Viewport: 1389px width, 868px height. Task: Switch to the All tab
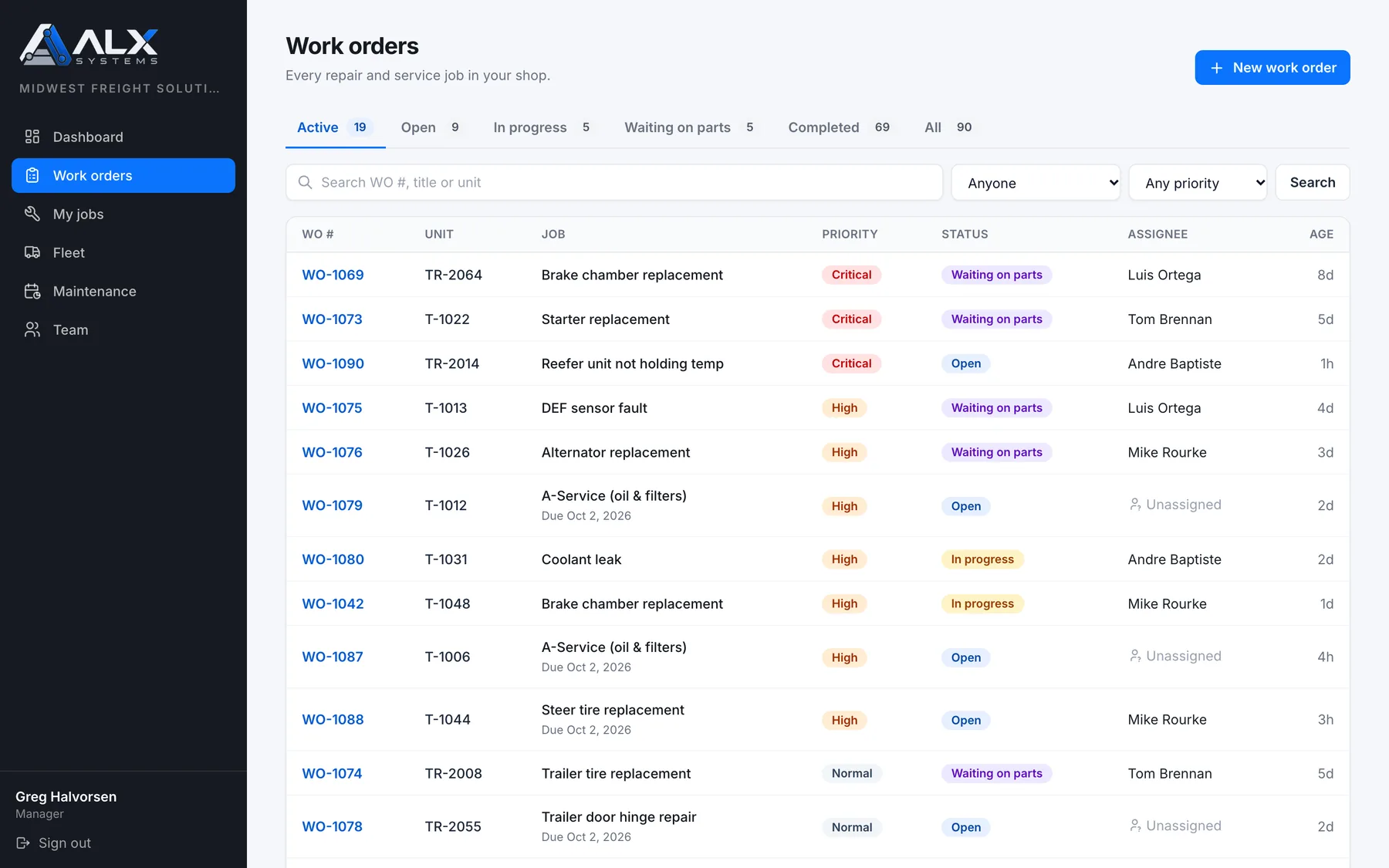point(949,127)
